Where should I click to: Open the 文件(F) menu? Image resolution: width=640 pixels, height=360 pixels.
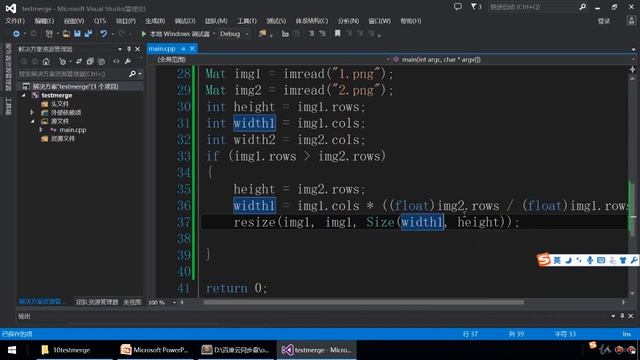click(x=15, y=21)
